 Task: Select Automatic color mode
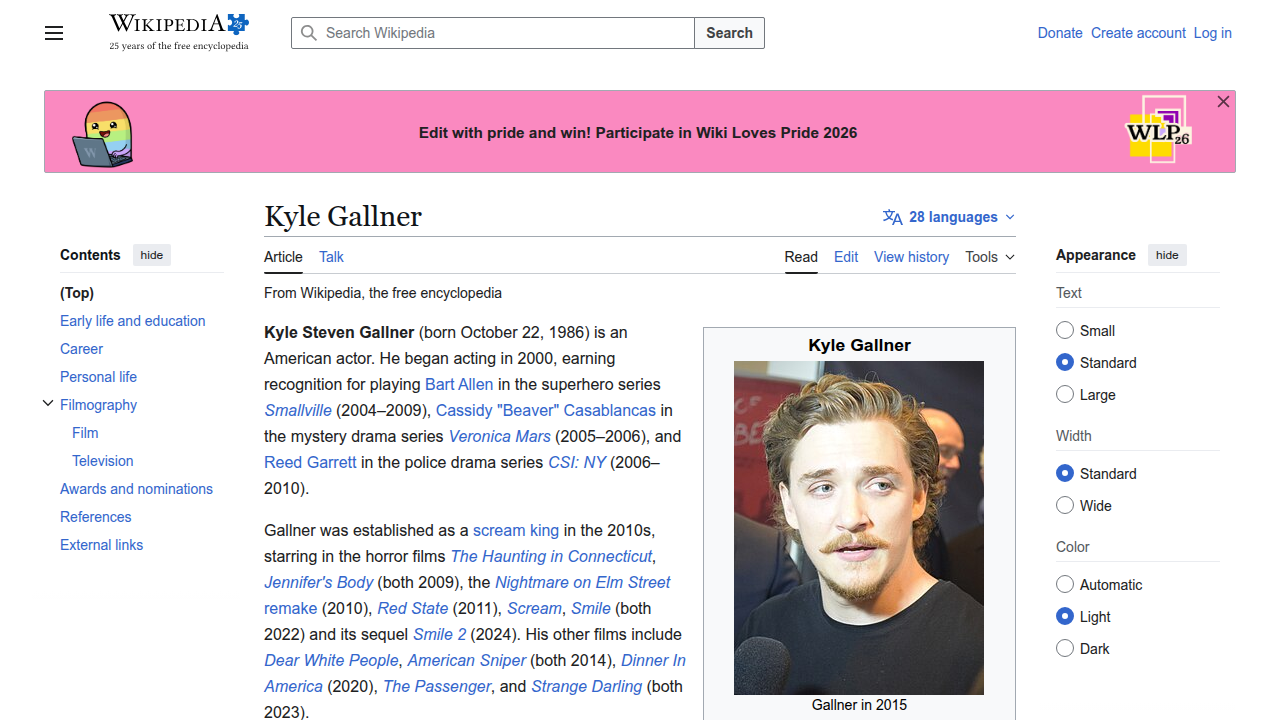(1065, 584)
